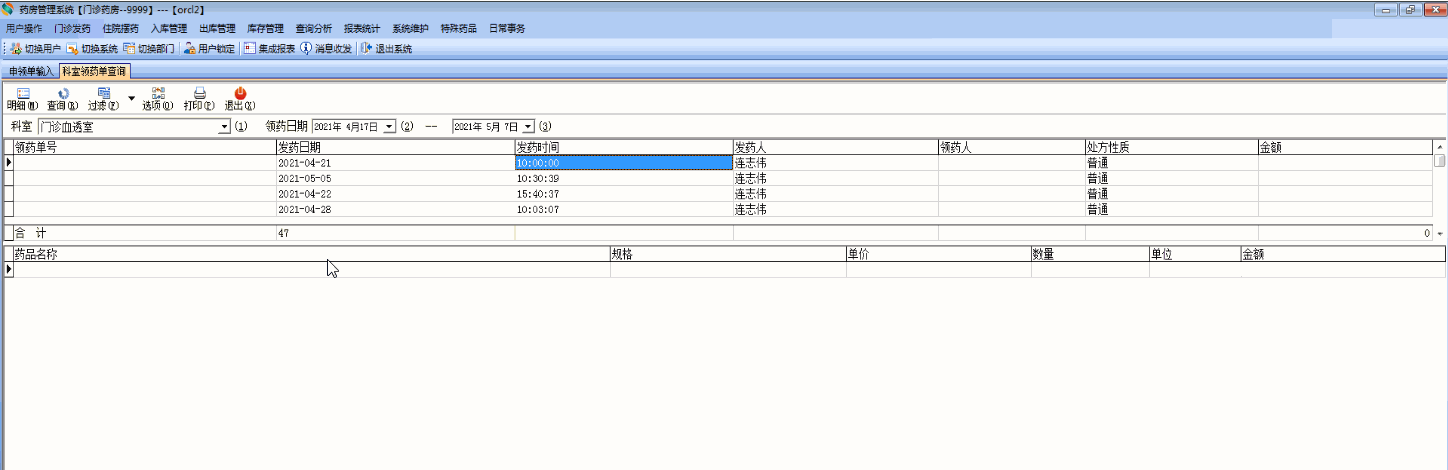The width and height of the screenshot is (1448, 470).
Task: Click the 10:30:39 time cell
Action: point(624,178)
